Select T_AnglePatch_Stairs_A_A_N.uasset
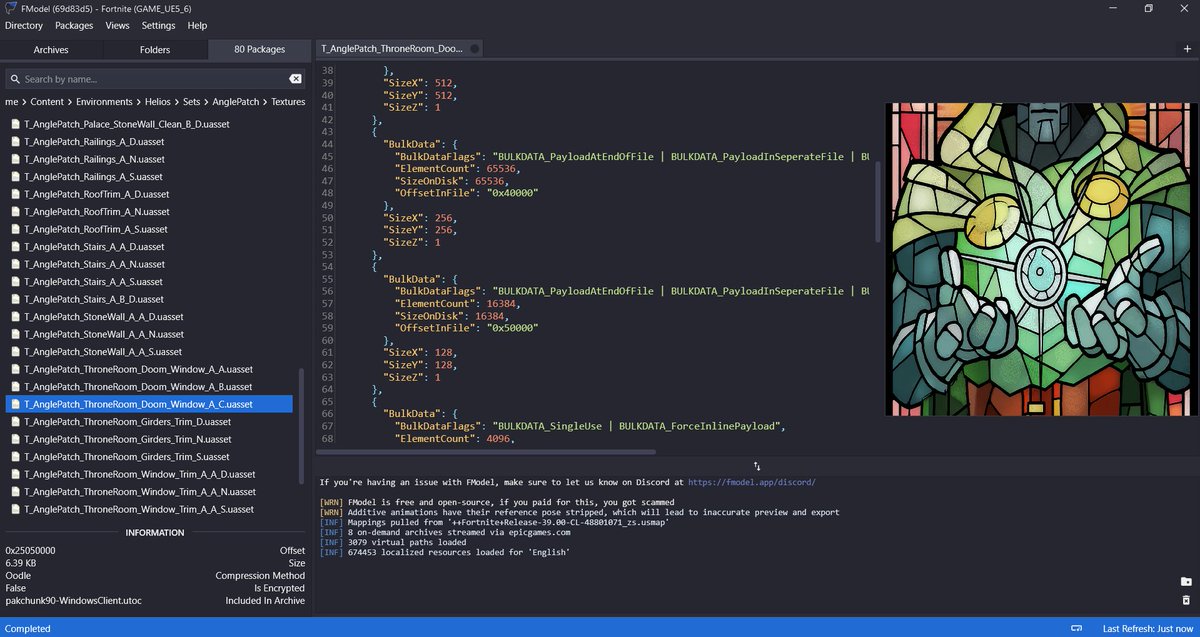Screen dimensions: 1200x637 150,264
